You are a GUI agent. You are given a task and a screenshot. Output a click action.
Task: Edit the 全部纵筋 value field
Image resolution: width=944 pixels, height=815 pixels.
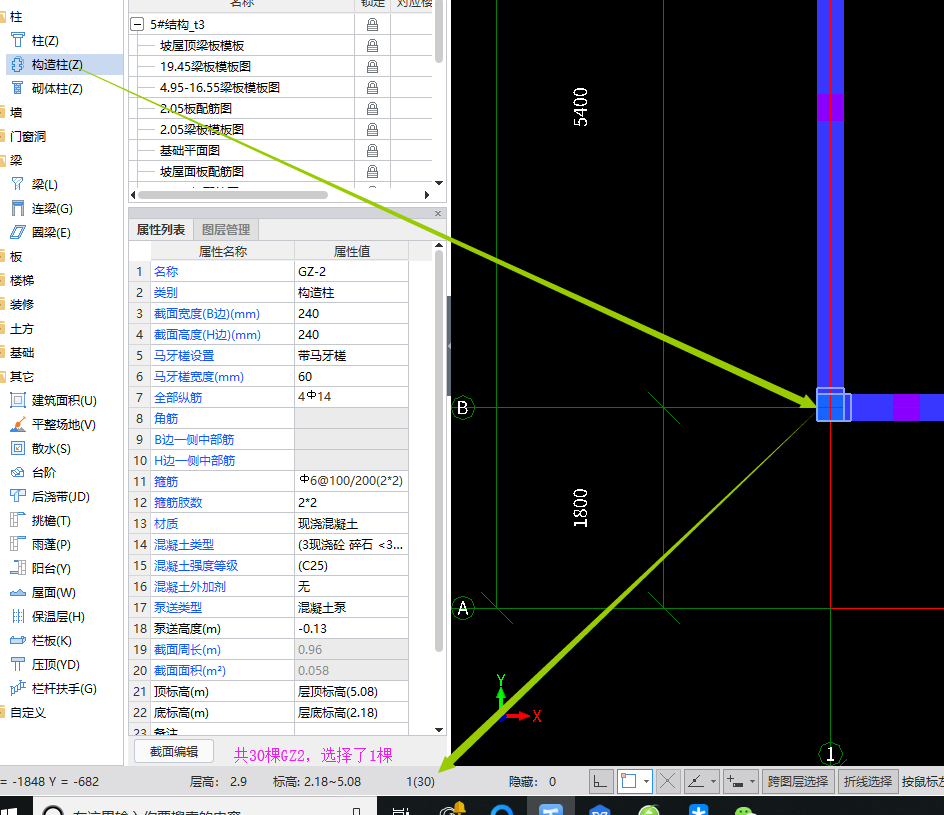click(x=351, y=397)
